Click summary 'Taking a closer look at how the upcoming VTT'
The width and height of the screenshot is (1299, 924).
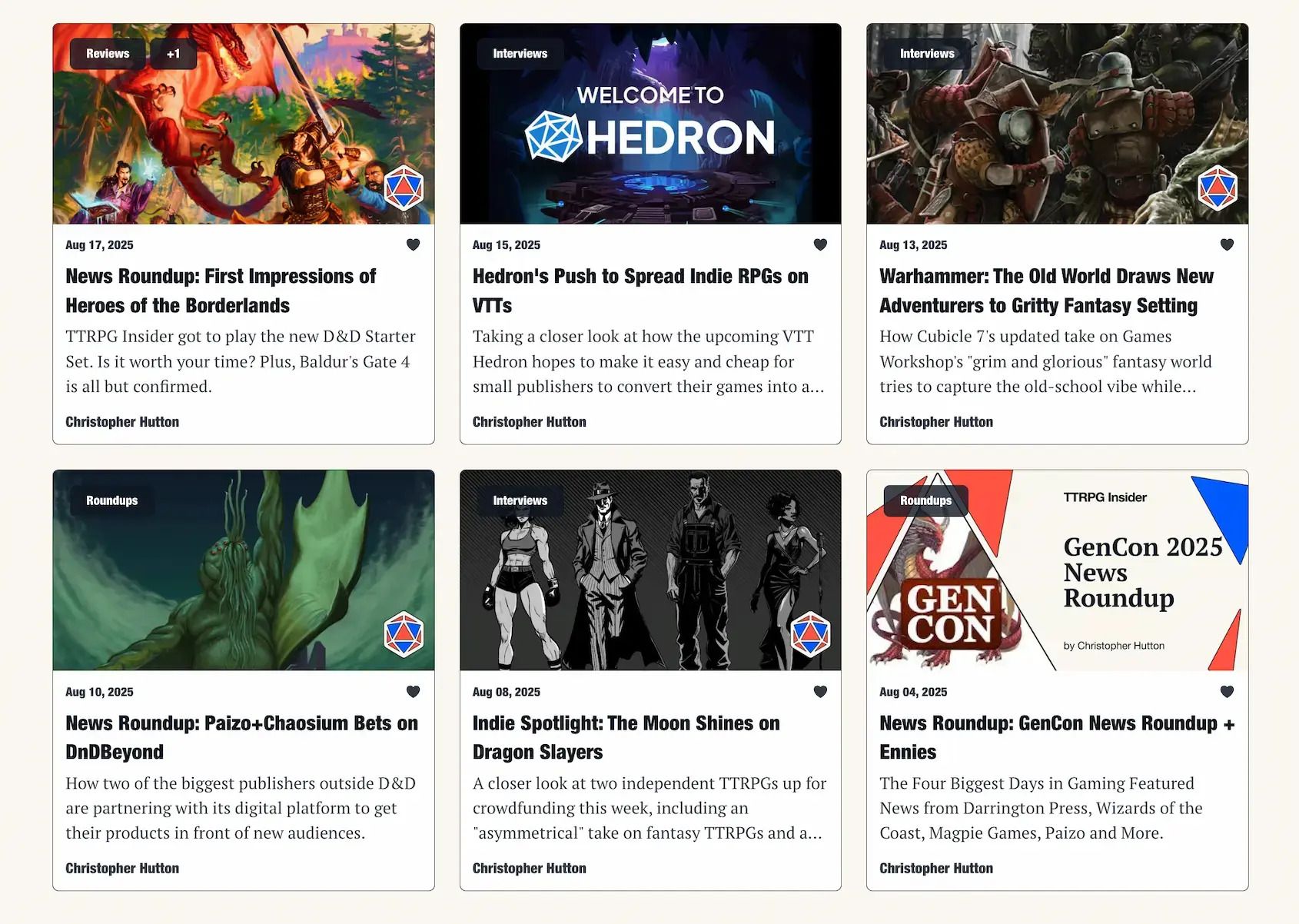[x=649, y=361]
